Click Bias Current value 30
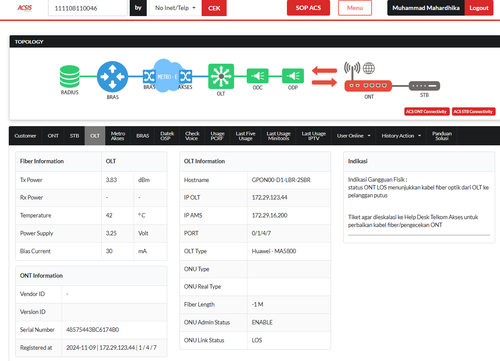Image resolution: width=500 pixels, height=361 pixels. pyautogui.click(x=109, y=251)
